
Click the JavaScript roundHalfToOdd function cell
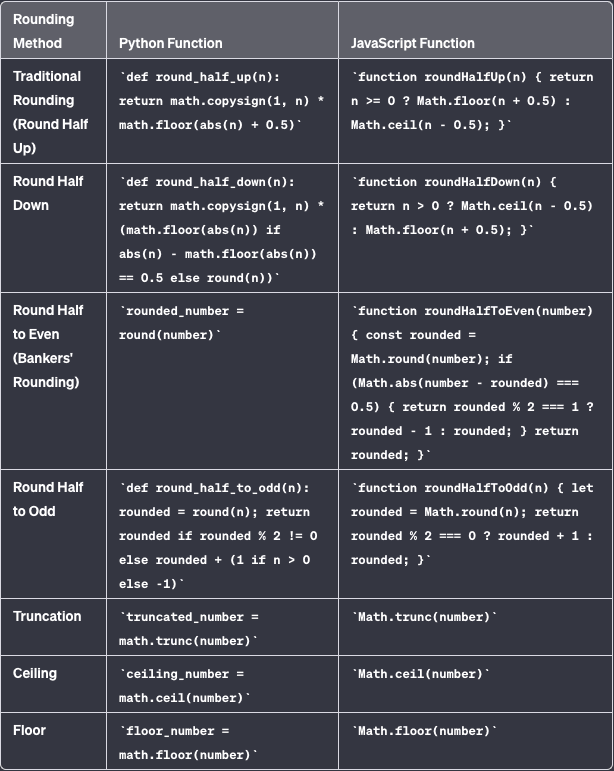(x=472, y=523)
